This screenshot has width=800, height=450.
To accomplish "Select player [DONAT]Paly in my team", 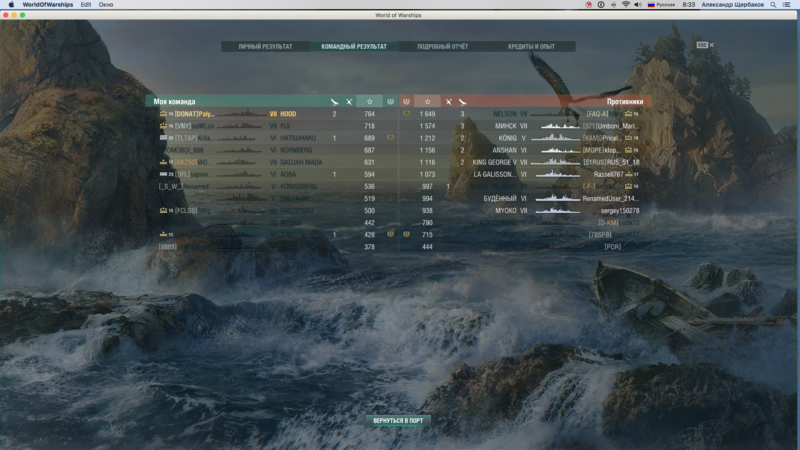I will (194, 114).
